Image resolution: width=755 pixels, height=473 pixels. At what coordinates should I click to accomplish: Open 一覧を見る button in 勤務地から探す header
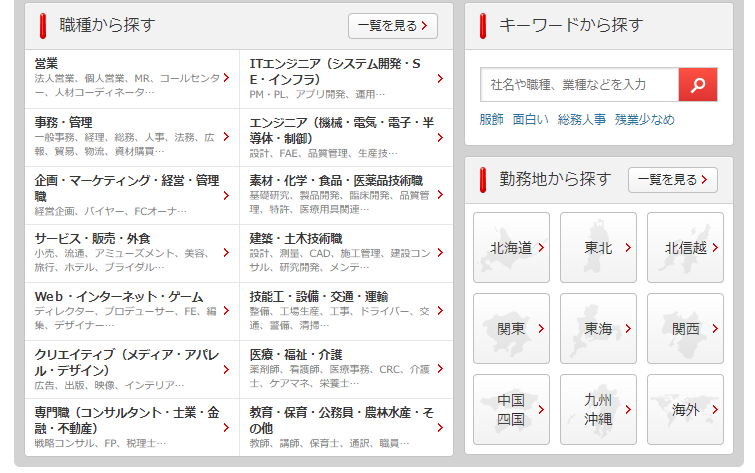(x=673, y=180)
